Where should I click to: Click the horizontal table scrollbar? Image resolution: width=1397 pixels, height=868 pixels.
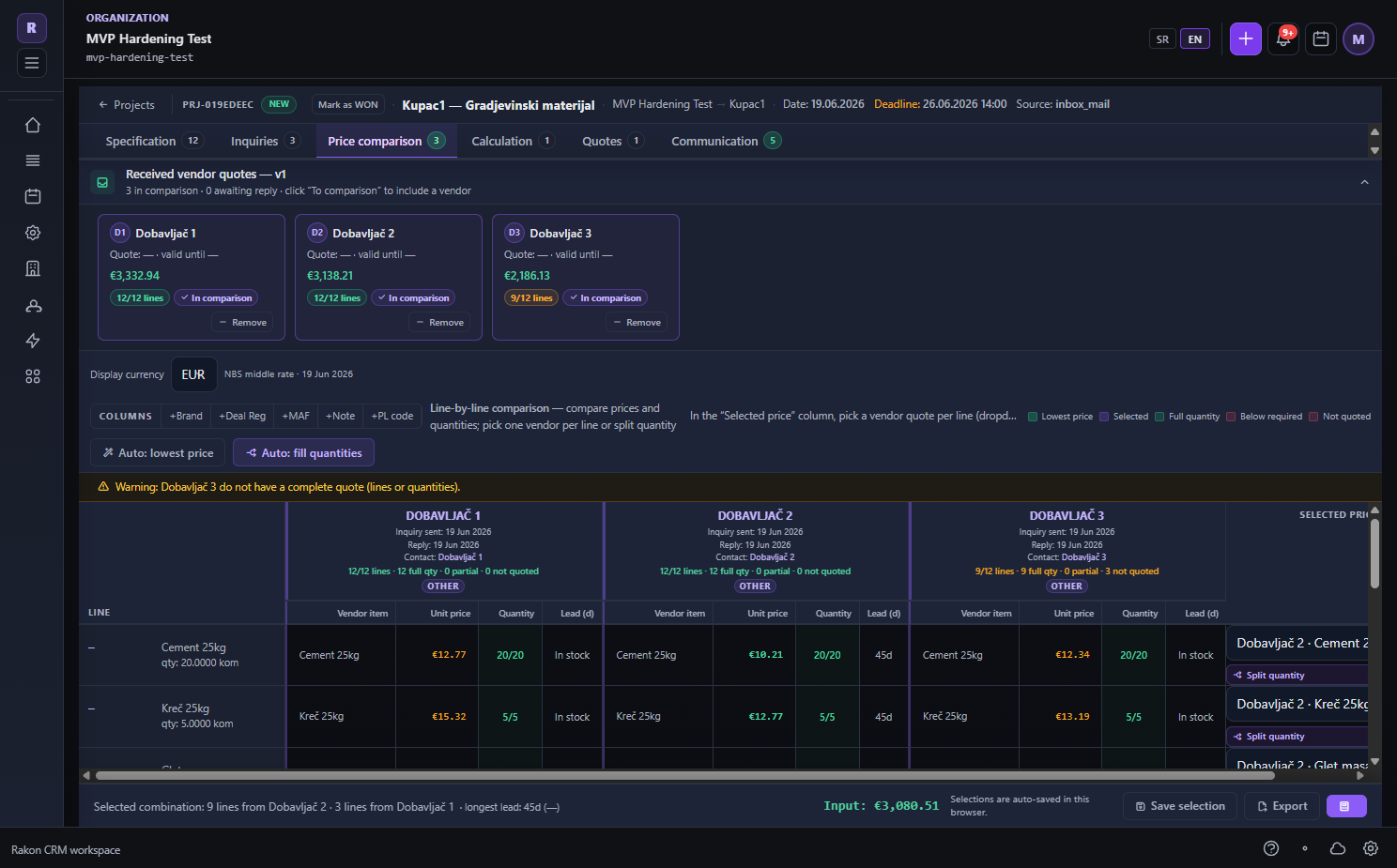click(685, 775)
